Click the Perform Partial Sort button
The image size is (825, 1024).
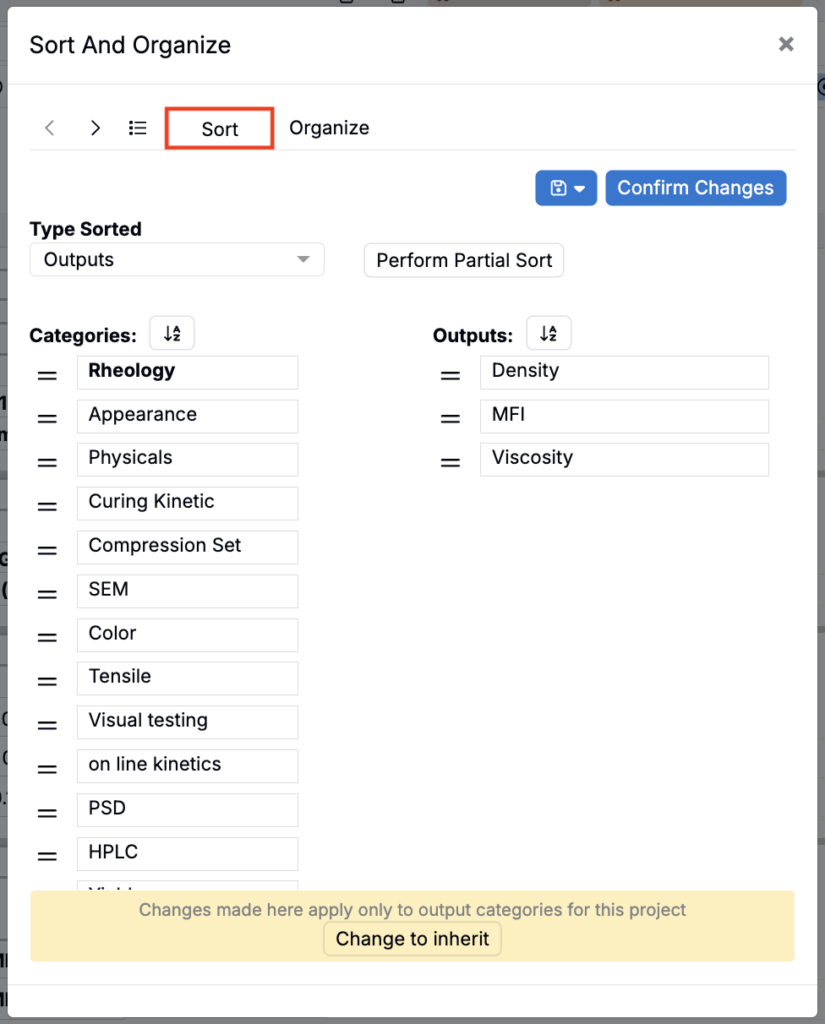[464, 261]
